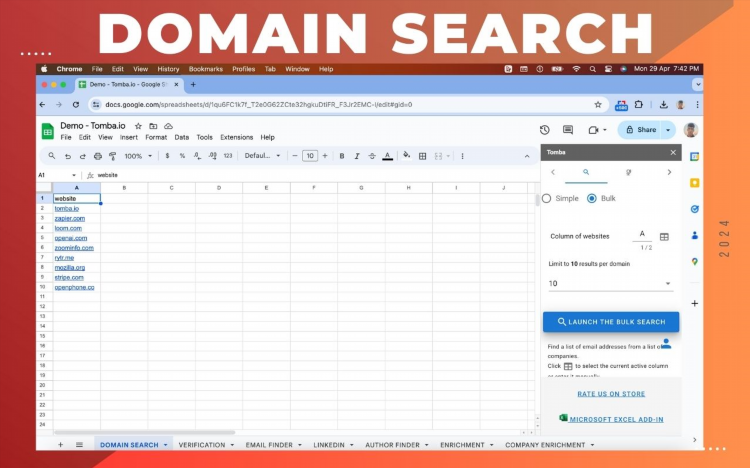Open MICROSOFT EXCEL ADD-IN link
Screen dimensions: 750x468
pos(616,419)
